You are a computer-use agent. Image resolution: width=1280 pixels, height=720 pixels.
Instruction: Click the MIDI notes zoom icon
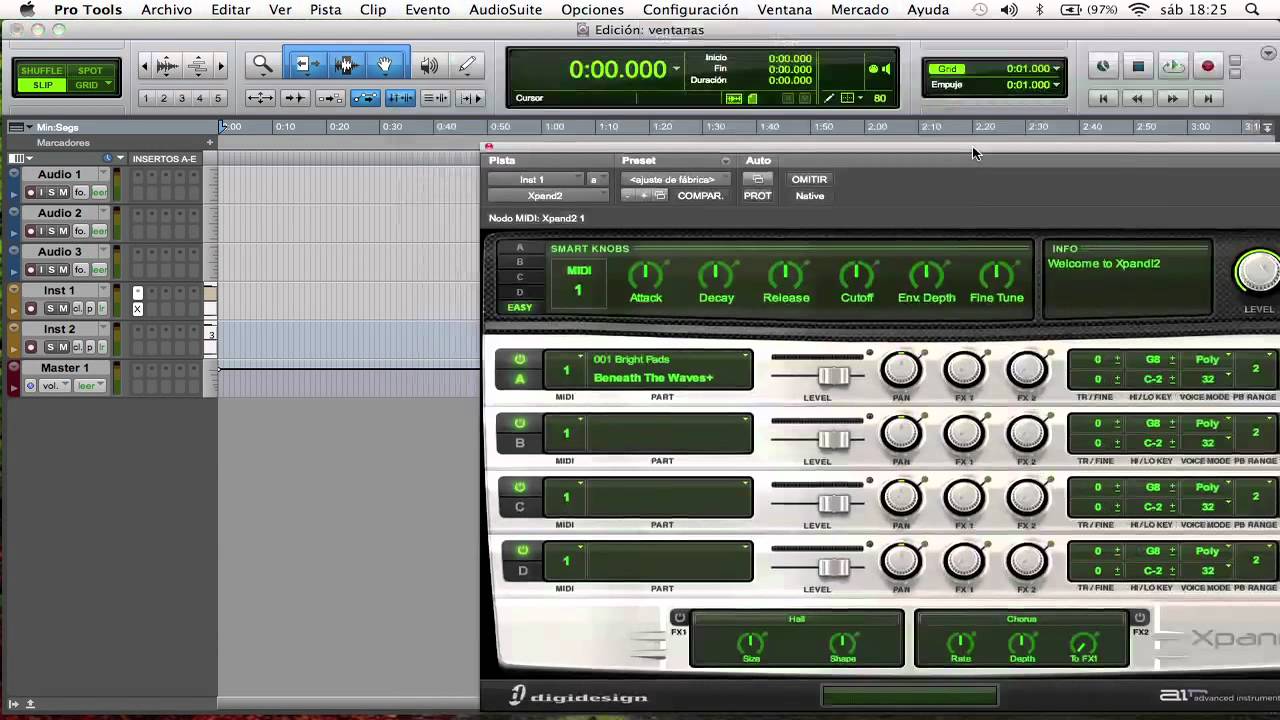click(x=198, y=67)
